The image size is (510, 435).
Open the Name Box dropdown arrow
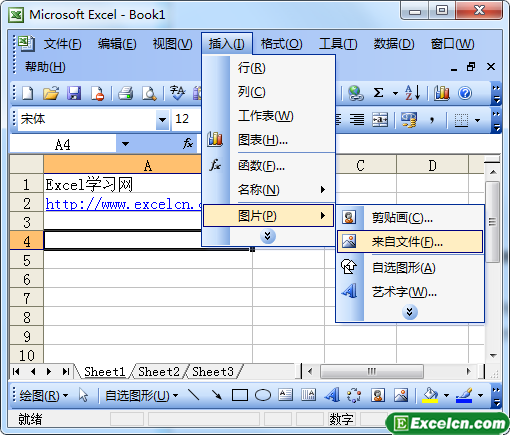pyautogui.click(x=125, y=144)
